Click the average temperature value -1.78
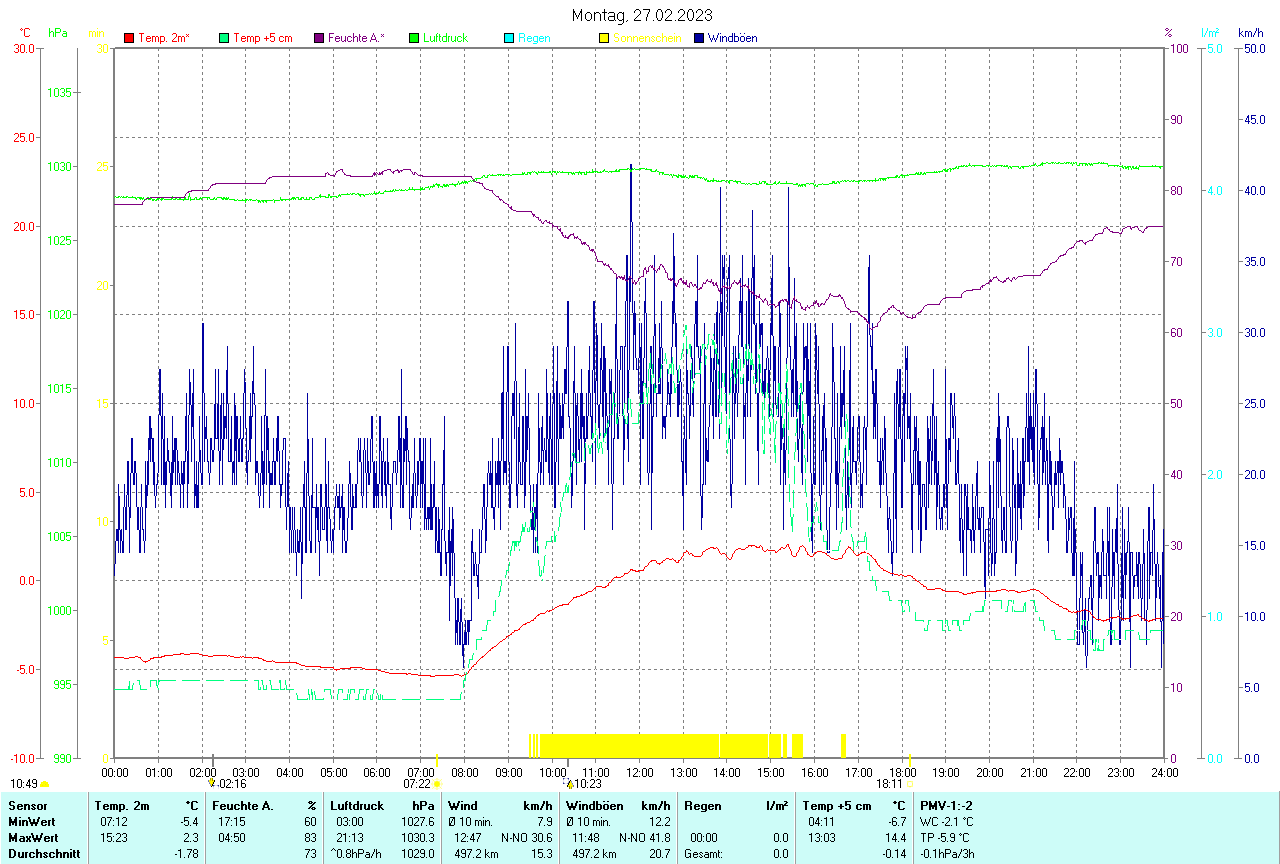The image size is (1280, 864). pyautogui.click(x=187, y=853)
